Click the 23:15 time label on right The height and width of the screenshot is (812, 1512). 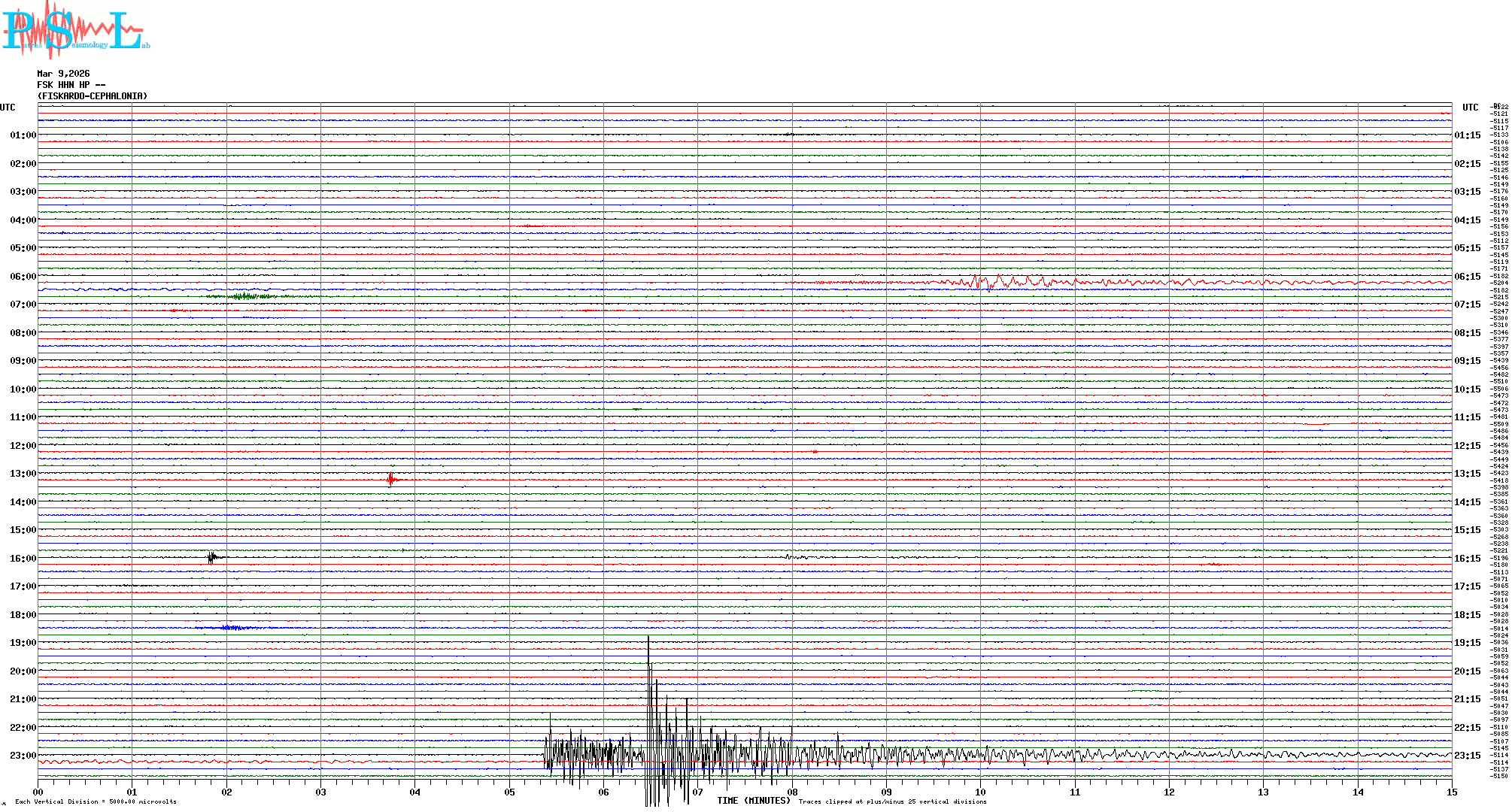click(1468, 756)
